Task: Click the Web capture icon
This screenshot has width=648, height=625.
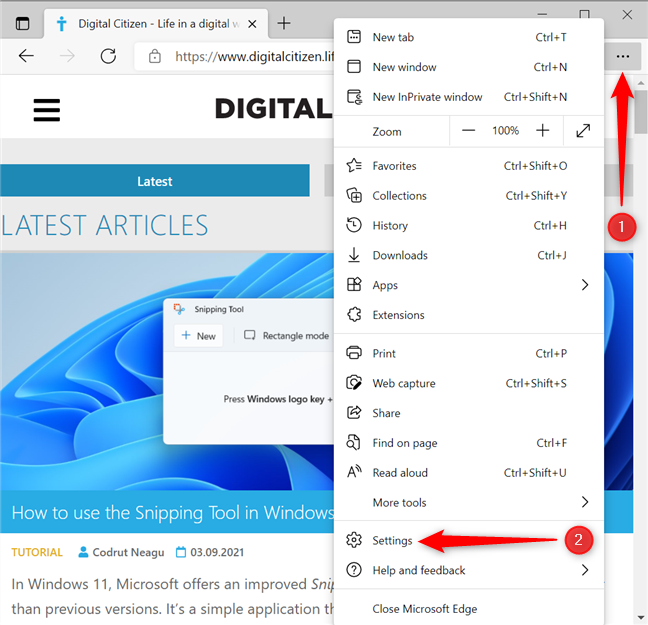Action: click(x=354, y=383)
